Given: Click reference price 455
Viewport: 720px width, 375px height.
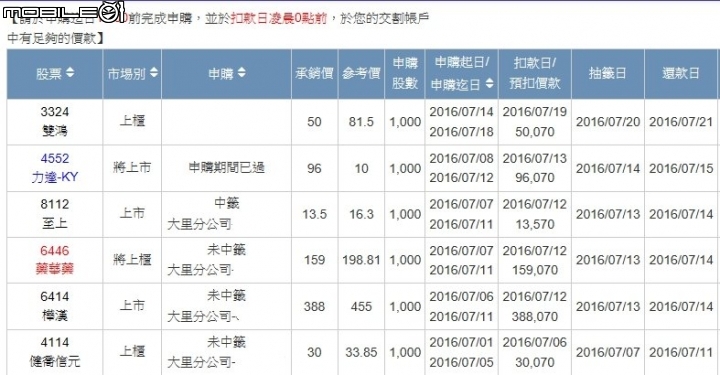Looking at the screenshot, I should 361,307.
